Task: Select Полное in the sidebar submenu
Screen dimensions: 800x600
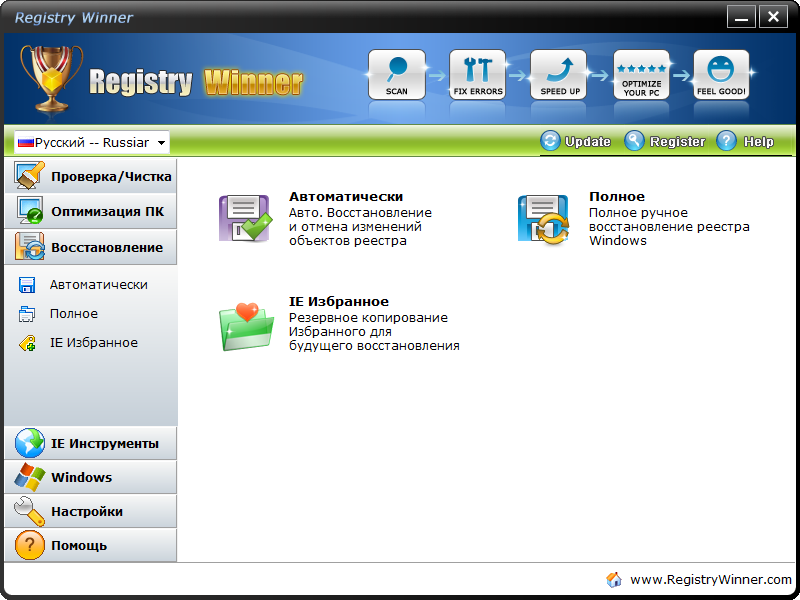Action: (x=73, y=314)
